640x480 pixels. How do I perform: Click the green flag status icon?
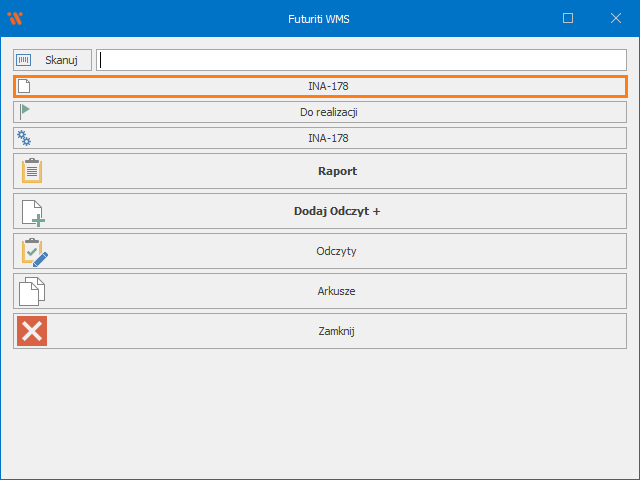pyautogui.click(x=24, y=112)
